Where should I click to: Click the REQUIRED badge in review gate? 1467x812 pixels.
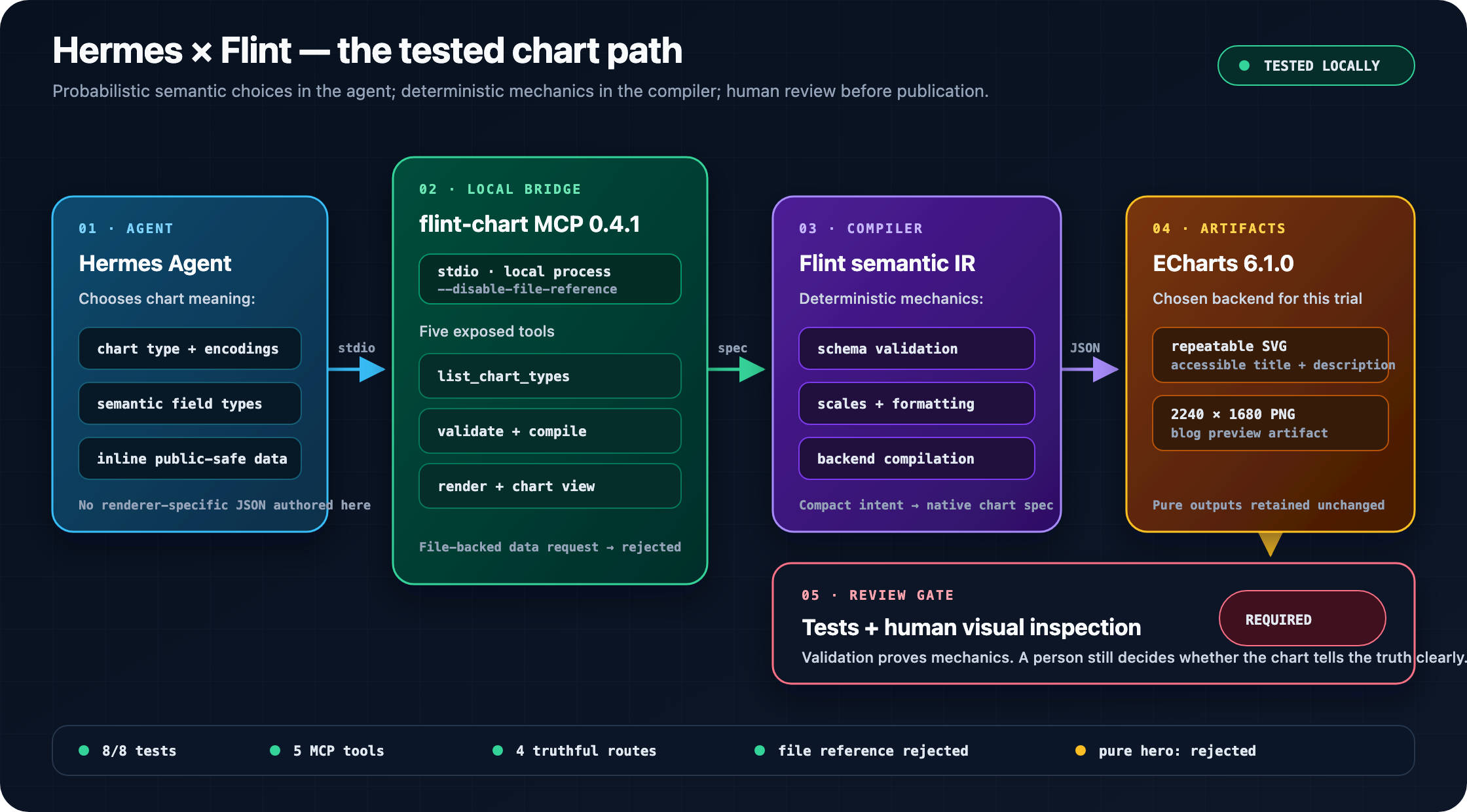(x=1302, y=619)
